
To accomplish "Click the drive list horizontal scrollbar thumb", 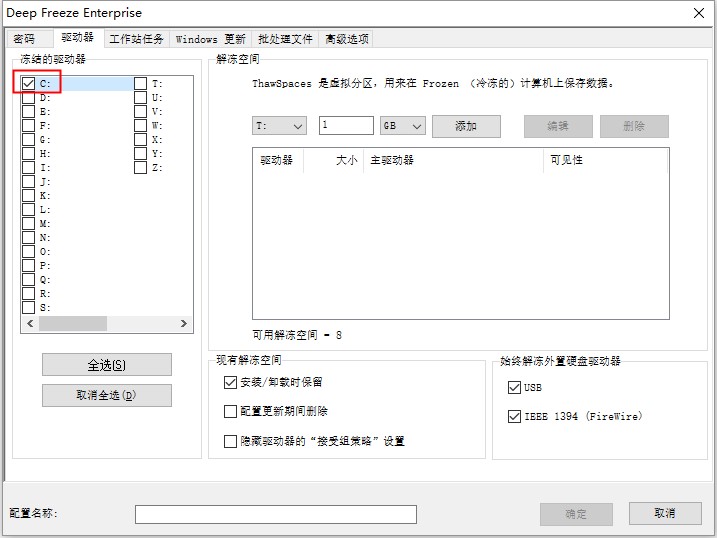I will [73, 324].
